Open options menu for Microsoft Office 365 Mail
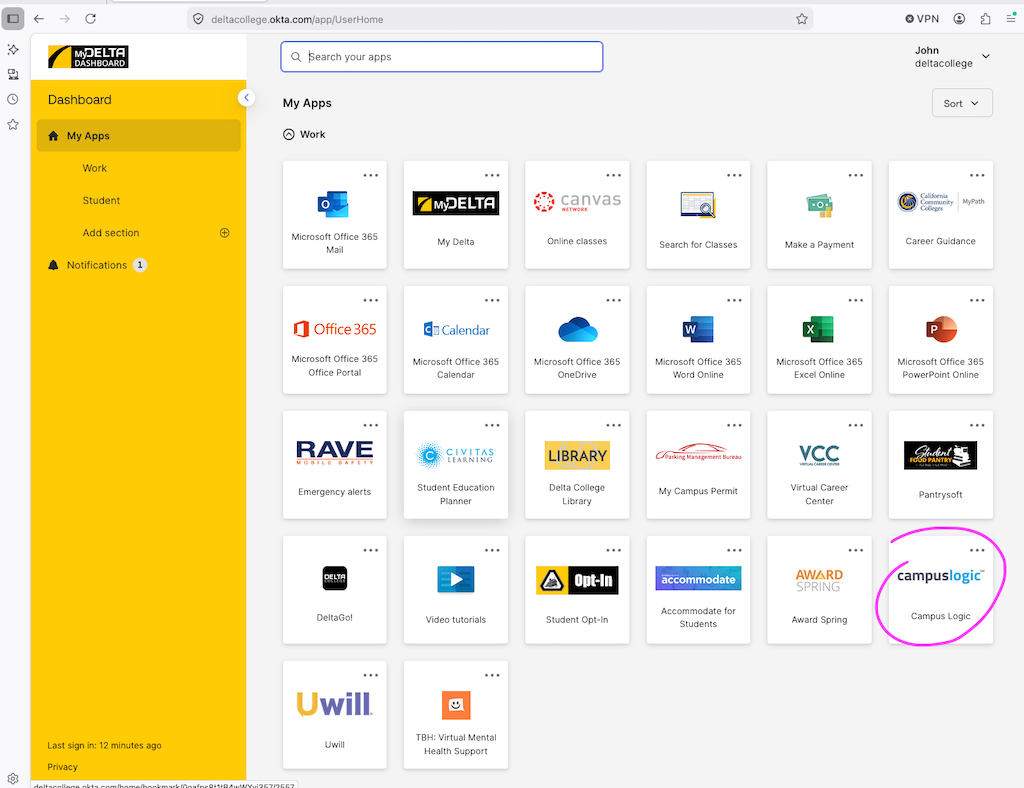 (x=371, y=175)
